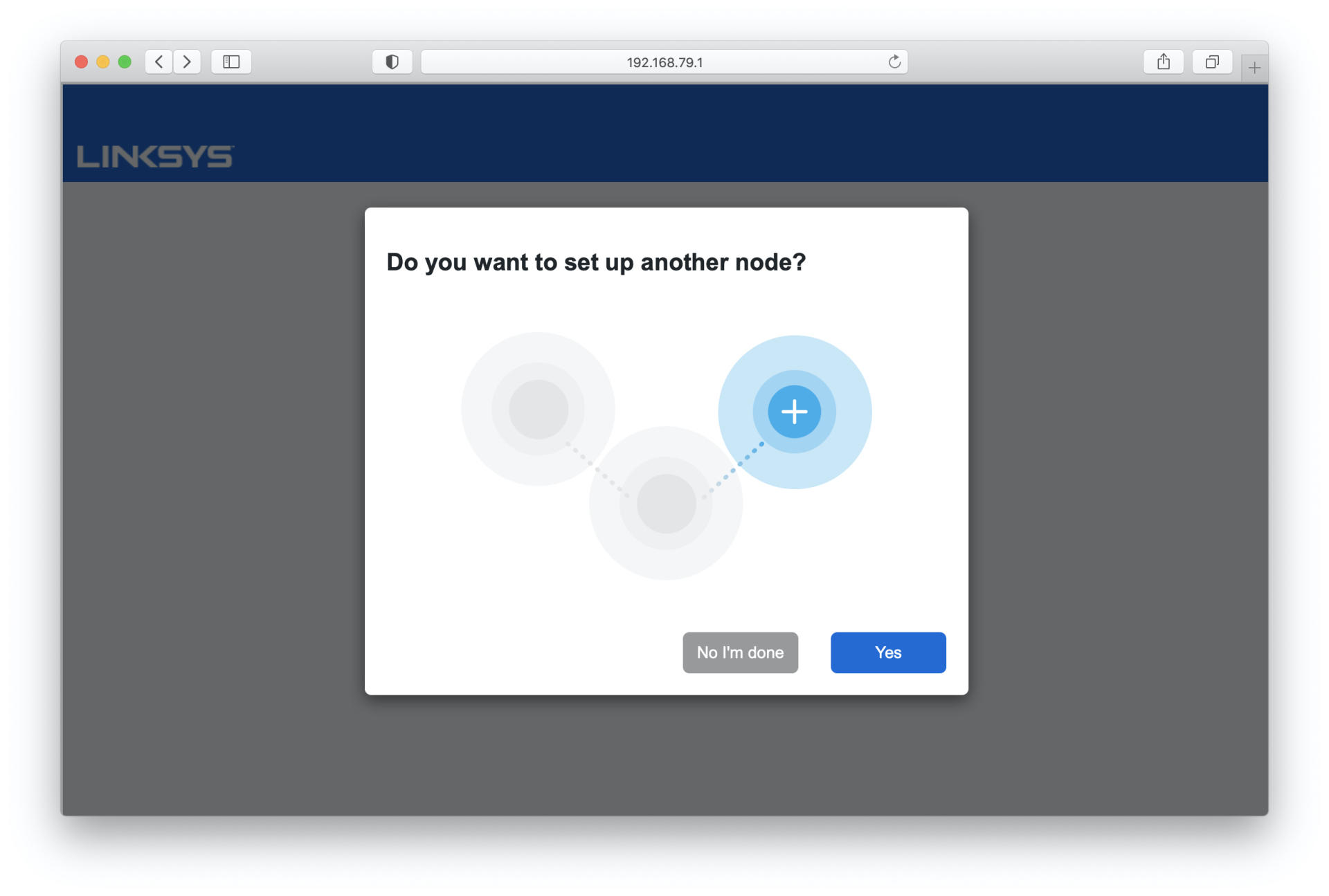This screenshot has height=896, width=1329.
Task: Click the left gray node circle
Action: coord(538,409)
